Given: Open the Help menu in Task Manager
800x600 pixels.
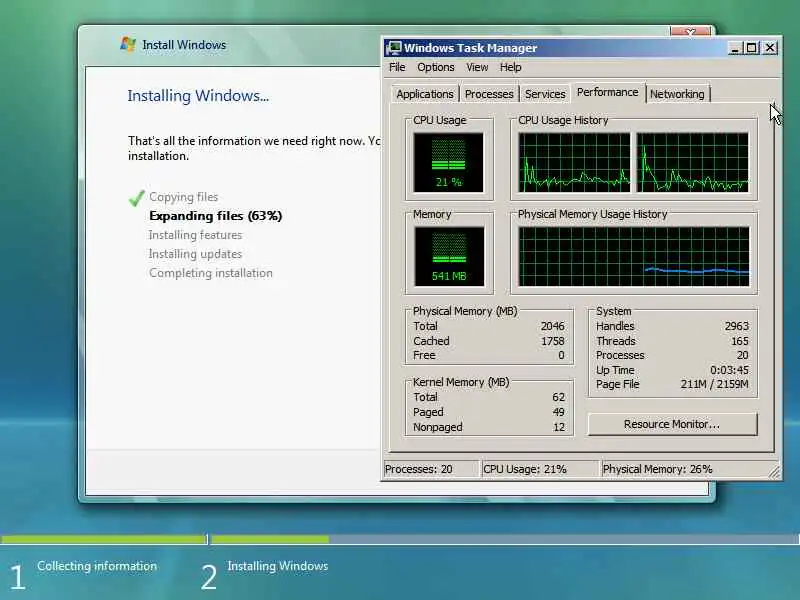Looking at the screenshot, I should pos(510,67).
